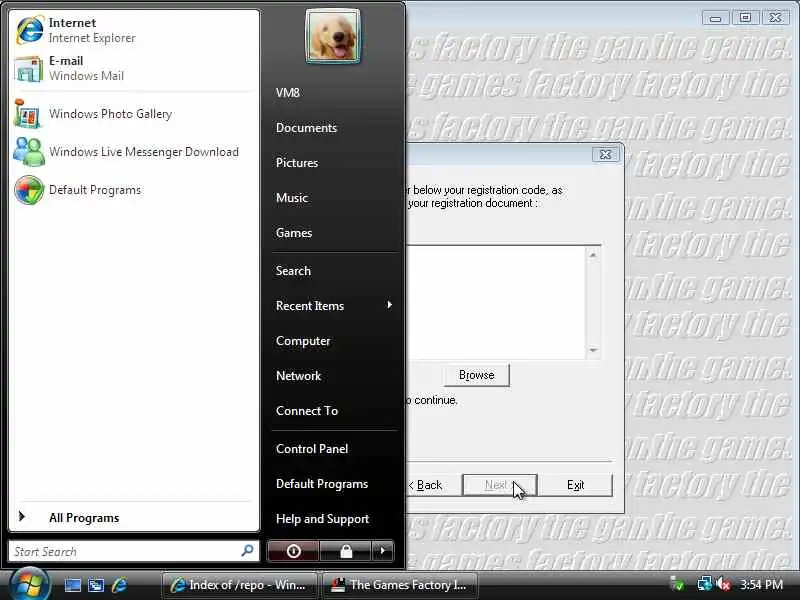The height and width of the screenshot is (600, 800).
Task: Open Documents from Start menu
Action: [306, 128]
